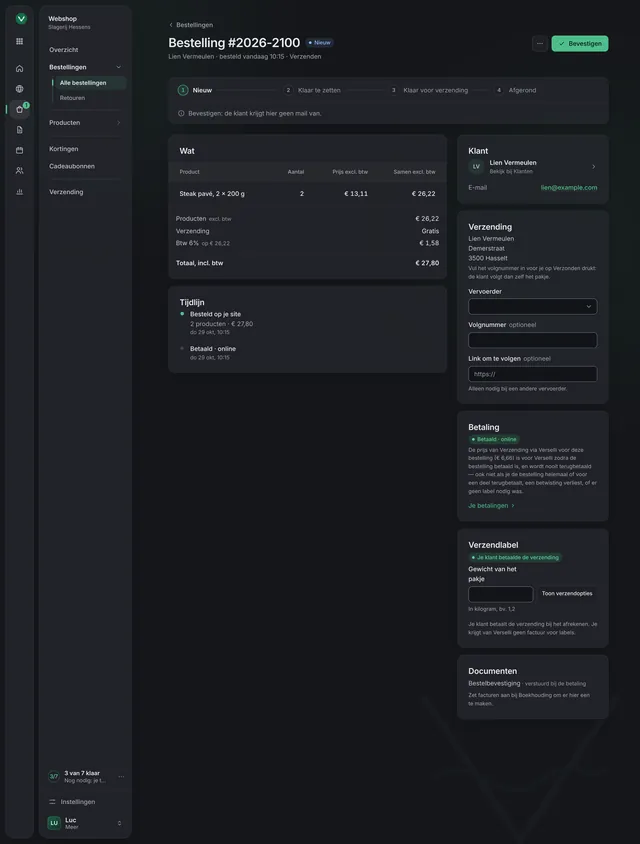Focus the Link om te volgen field
Screen dimensions: 640x844
coord(532,374)
